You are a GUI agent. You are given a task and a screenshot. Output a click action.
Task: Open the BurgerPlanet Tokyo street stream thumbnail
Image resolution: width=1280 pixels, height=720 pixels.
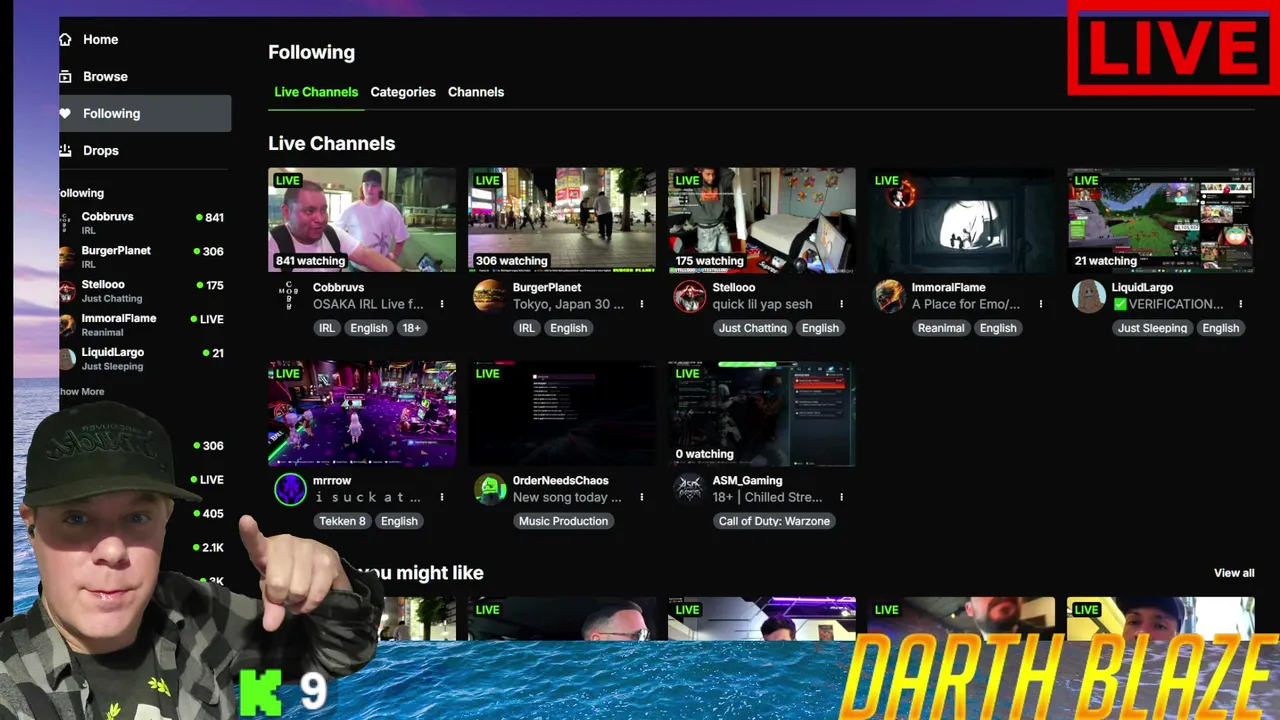562,220
